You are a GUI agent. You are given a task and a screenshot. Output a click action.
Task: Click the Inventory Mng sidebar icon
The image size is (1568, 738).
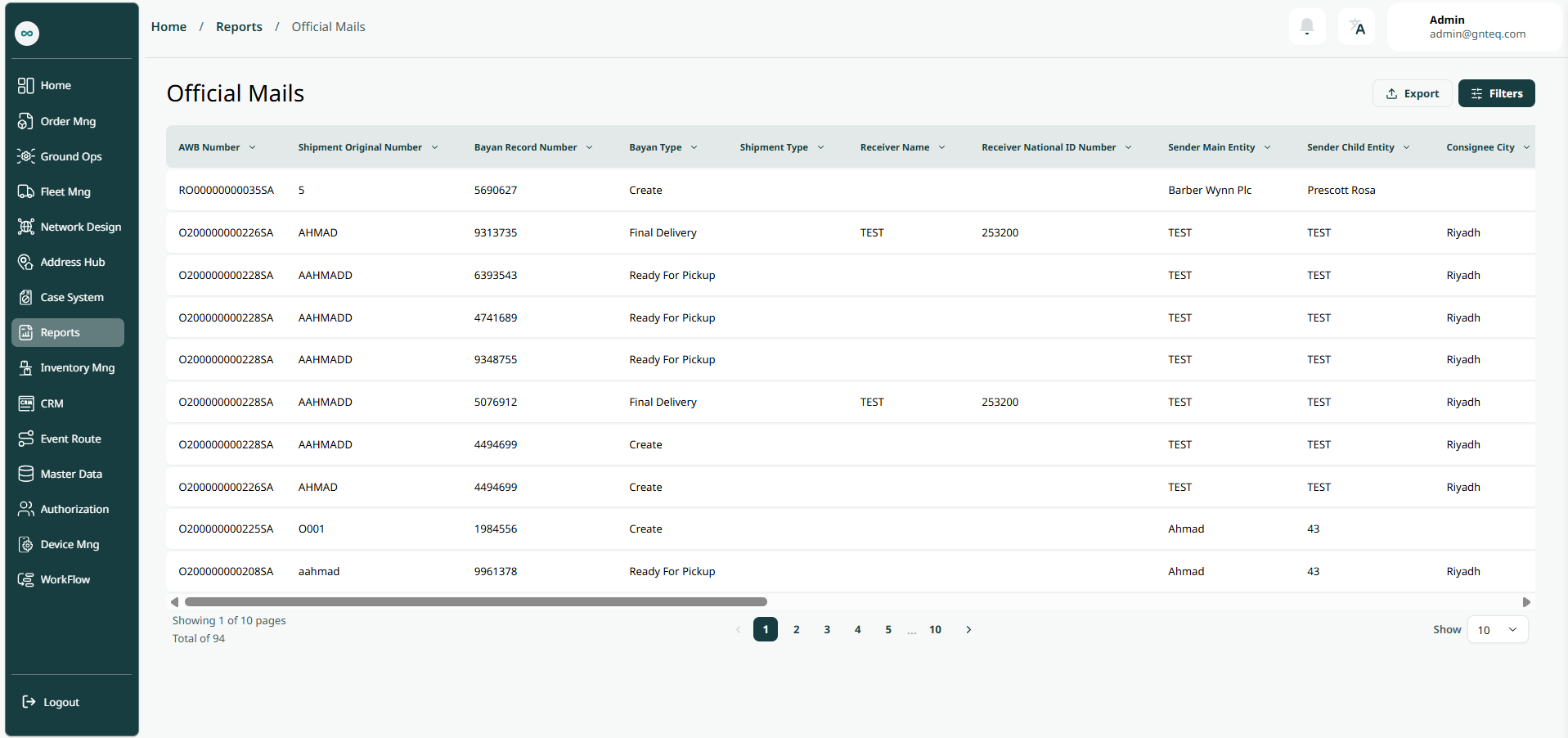point(26,368)
